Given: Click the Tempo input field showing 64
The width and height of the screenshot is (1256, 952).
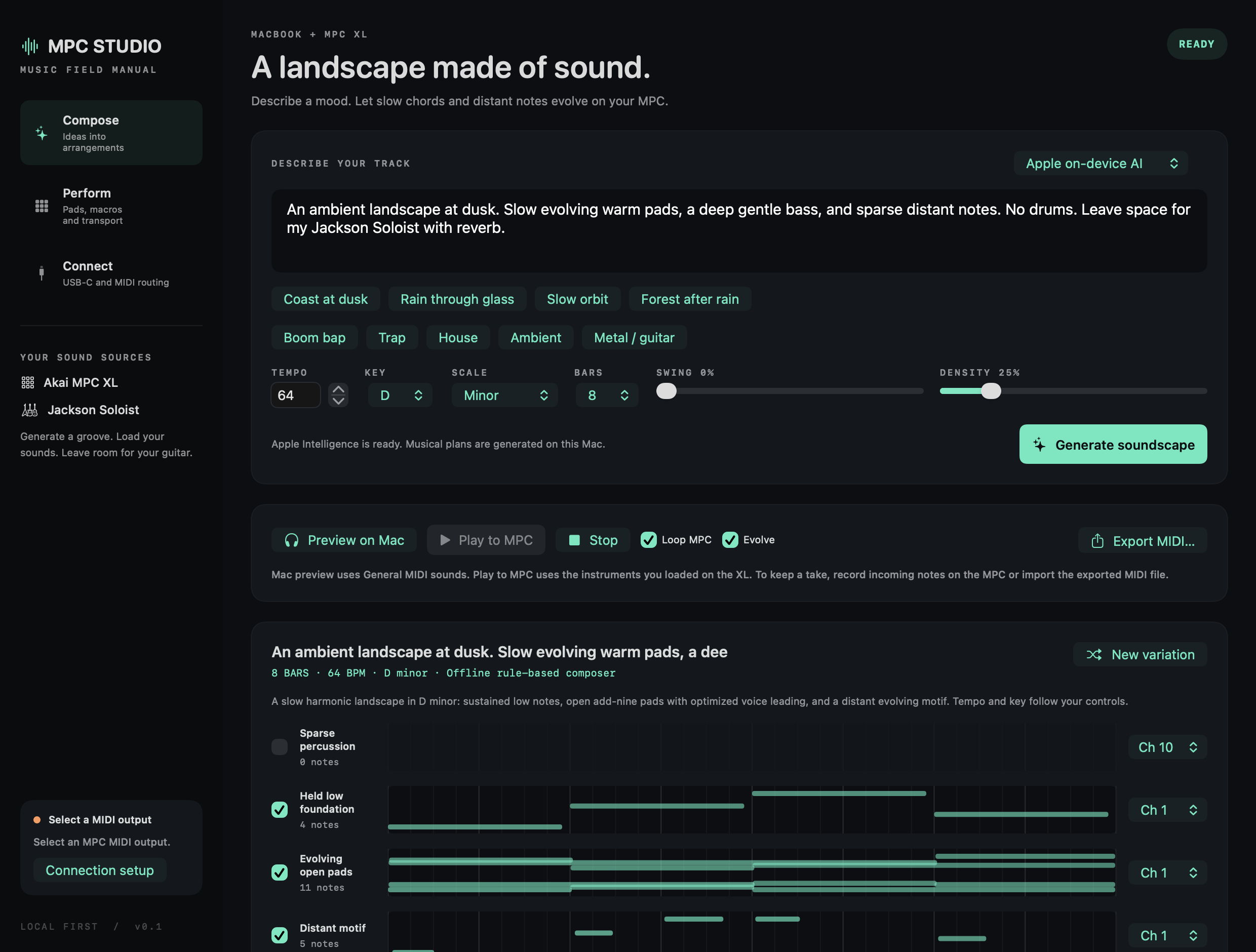Looking at the screenshot, I should click(x=296, y=395).
